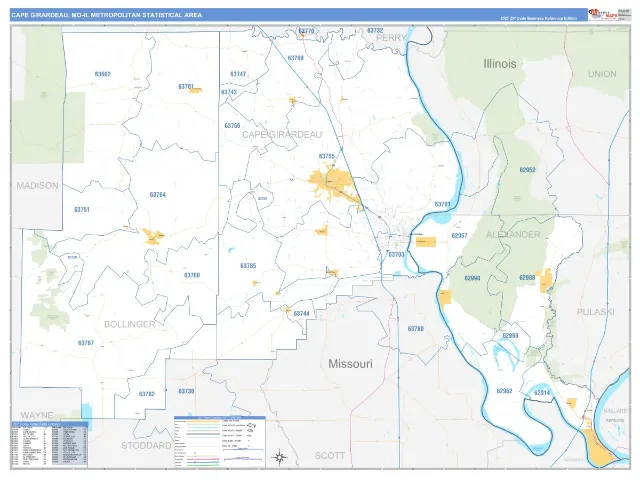
Task: Select ZIP code label 62962
Action: pyautogui.click(x=504, y=391)
